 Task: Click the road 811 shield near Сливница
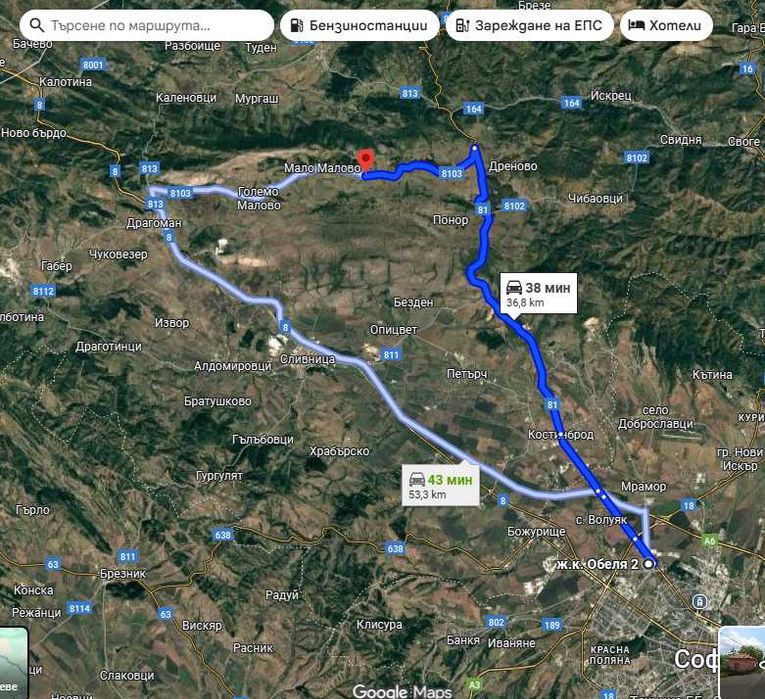point(391,355)
